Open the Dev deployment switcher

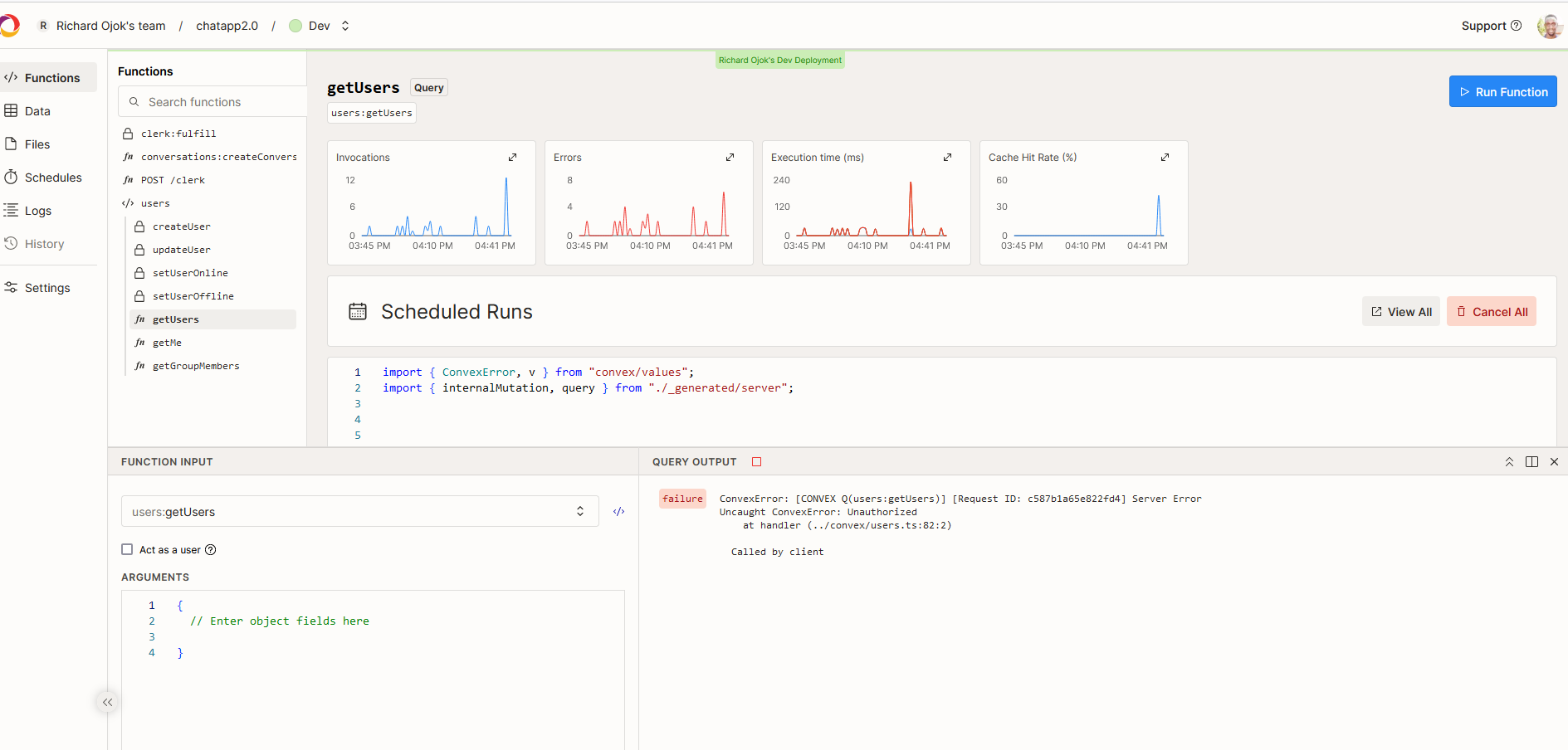[x=320, y=26]
